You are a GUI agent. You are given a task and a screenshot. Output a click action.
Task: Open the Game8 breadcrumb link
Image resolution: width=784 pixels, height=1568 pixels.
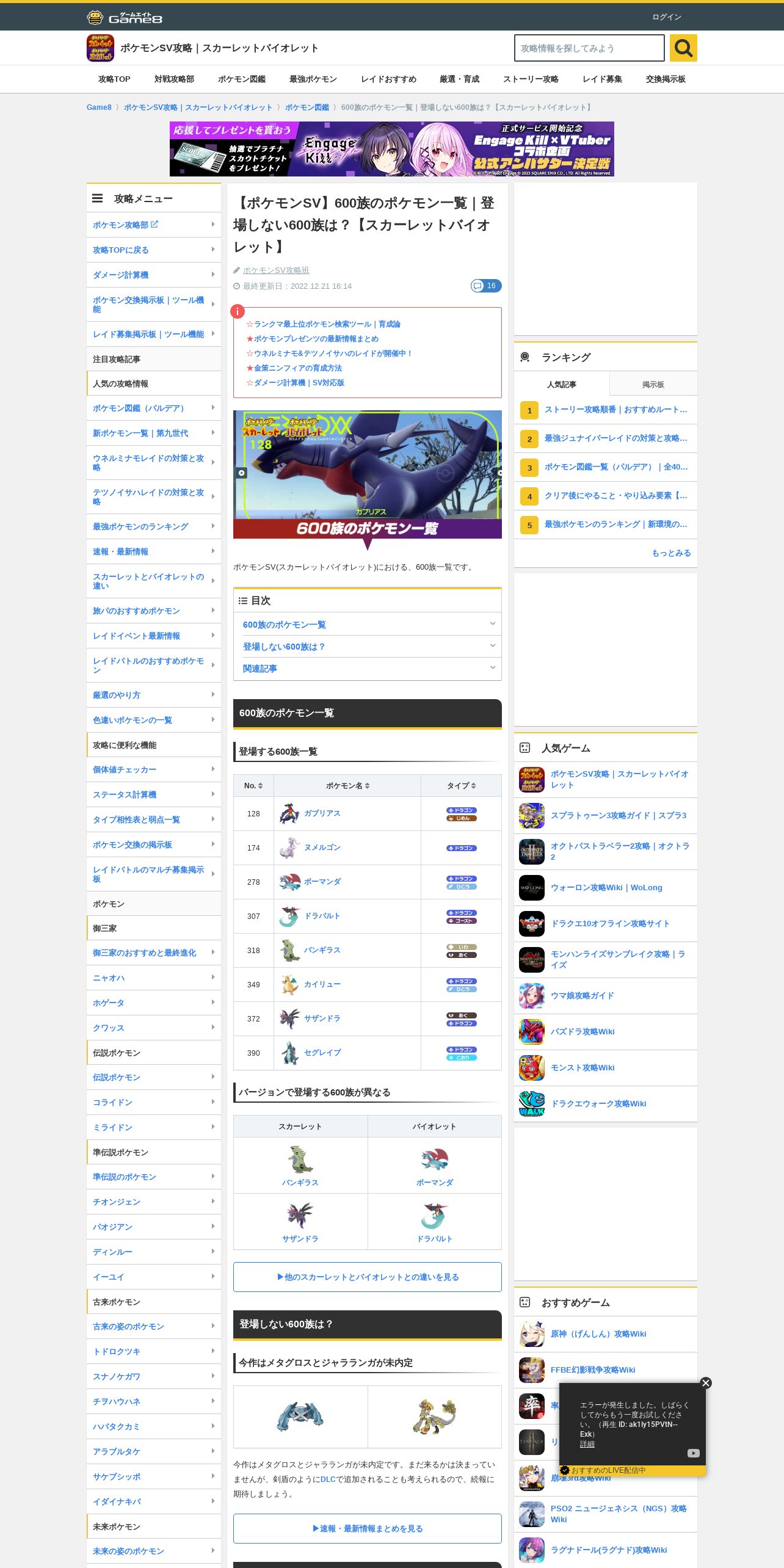[99, 107]
